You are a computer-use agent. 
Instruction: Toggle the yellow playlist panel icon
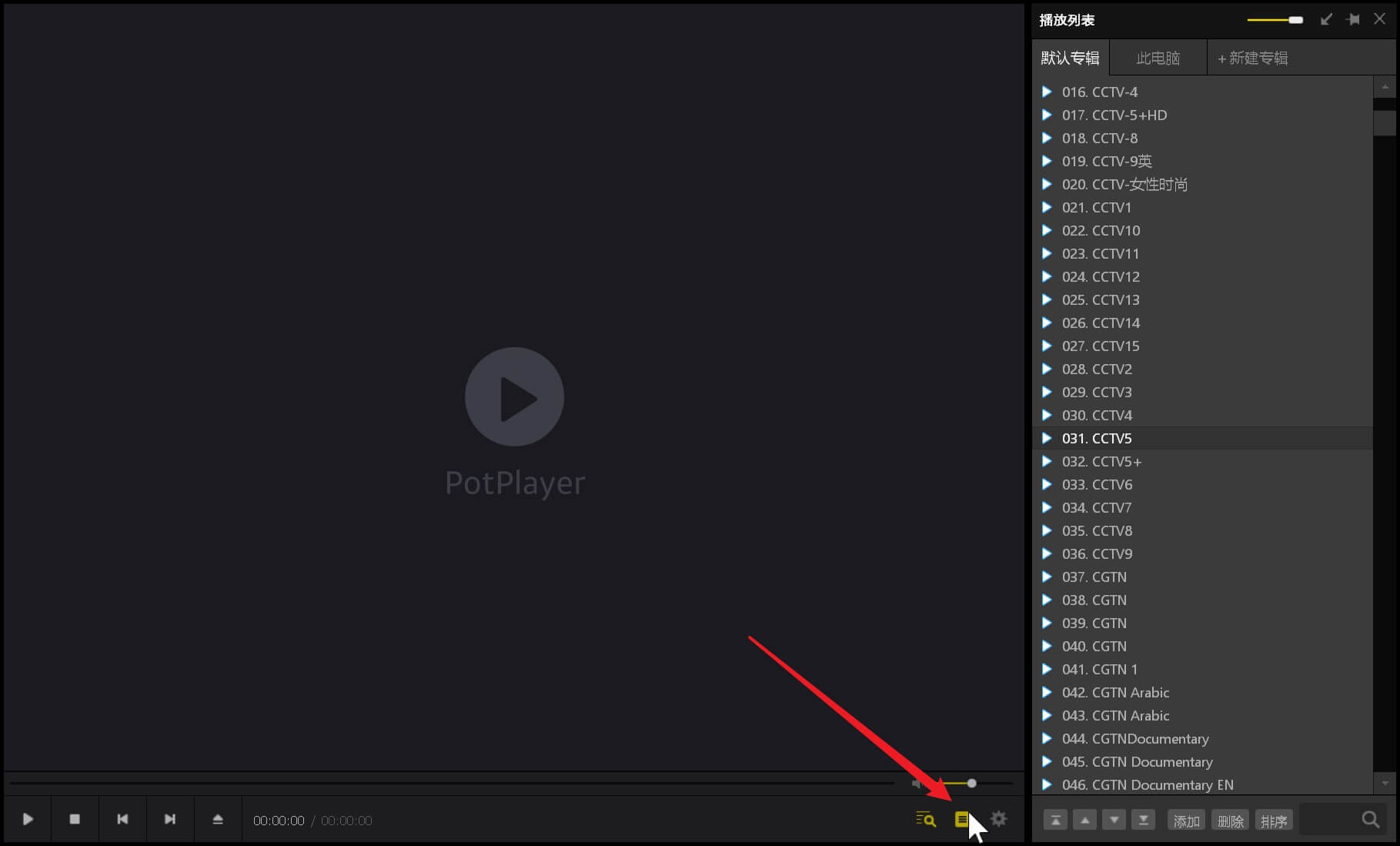tap(961, 819)
